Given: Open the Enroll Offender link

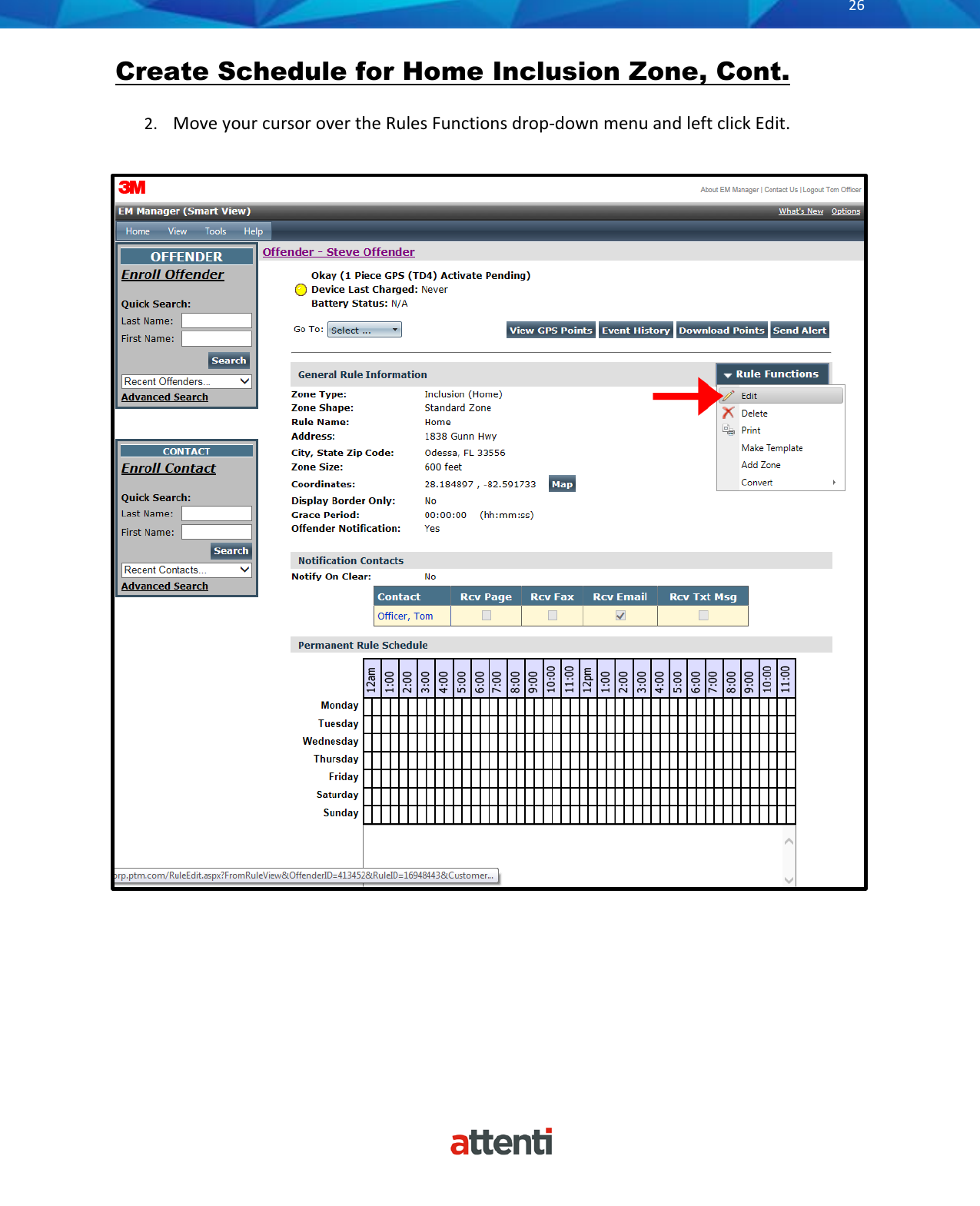Looking at the screenshot, I should click(x=173, y=274).
